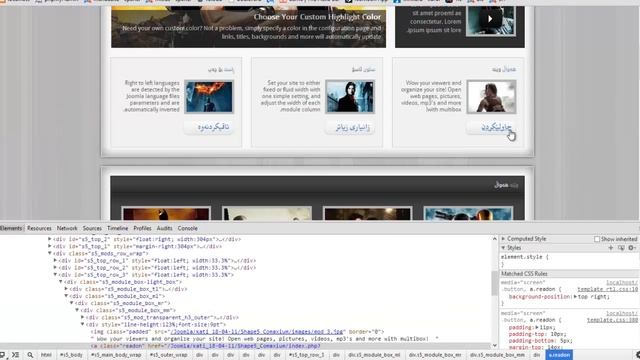
Task: Select the img class="padded" node row
Action: pos(237,332)
